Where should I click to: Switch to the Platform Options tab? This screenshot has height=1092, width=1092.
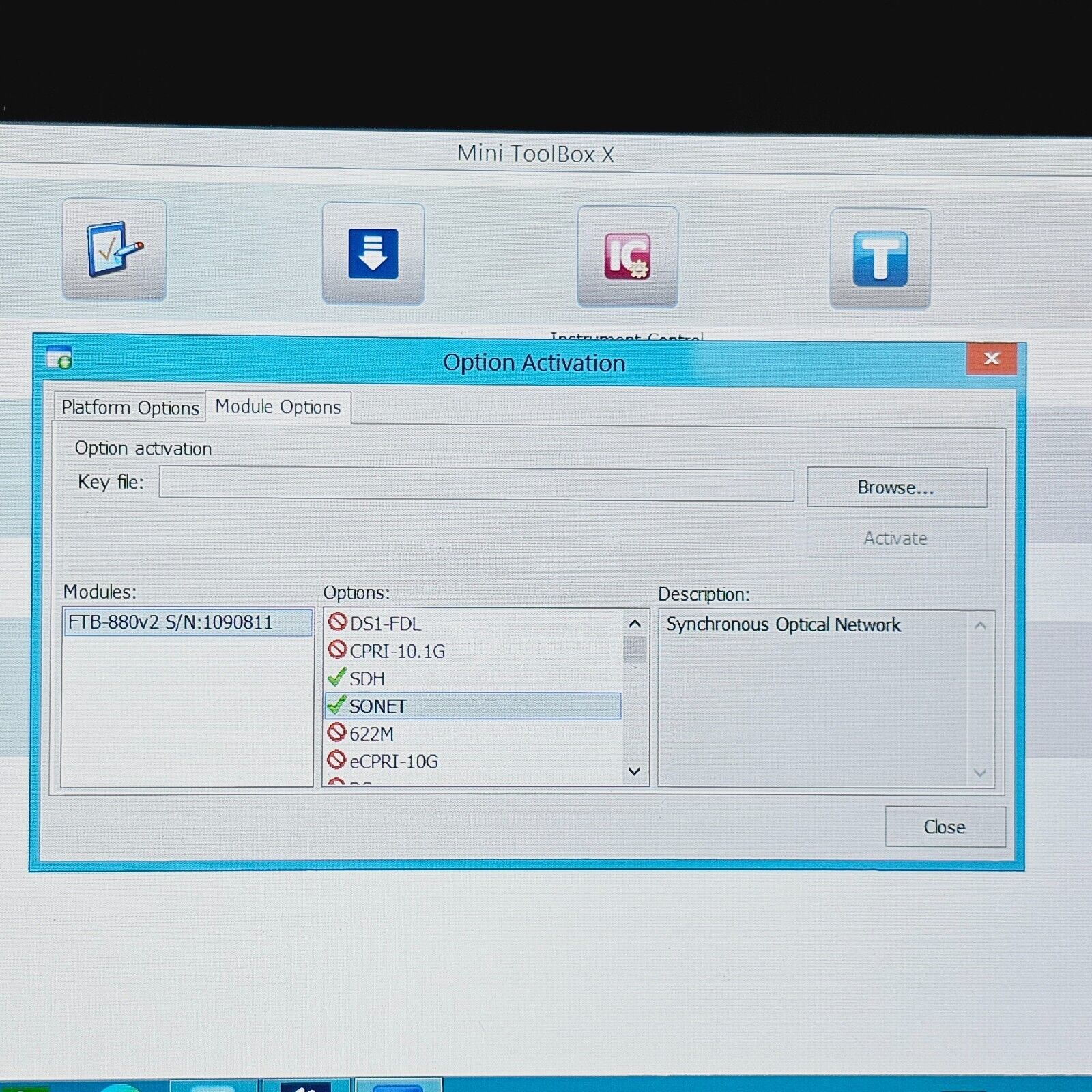tap(130, 407)
